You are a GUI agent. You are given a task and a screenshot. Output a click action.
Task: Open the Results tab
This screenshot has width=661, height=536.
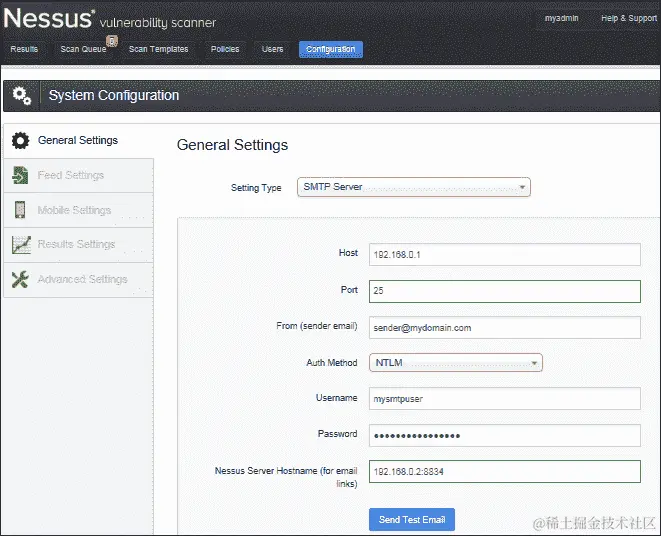click(24, 49)
